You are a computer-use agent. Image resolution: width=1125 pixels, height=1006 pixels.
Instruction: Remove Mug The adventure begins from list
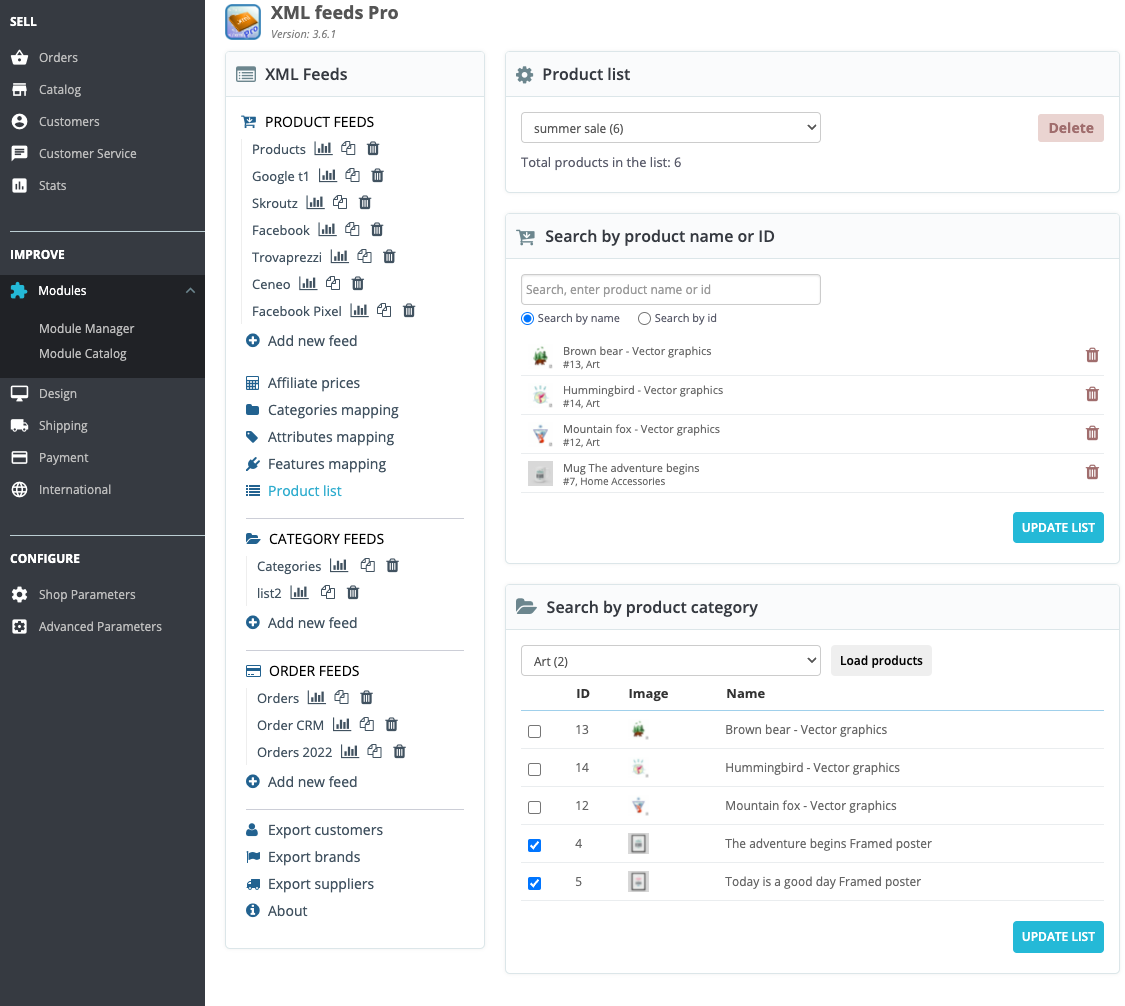(1092, 472)
